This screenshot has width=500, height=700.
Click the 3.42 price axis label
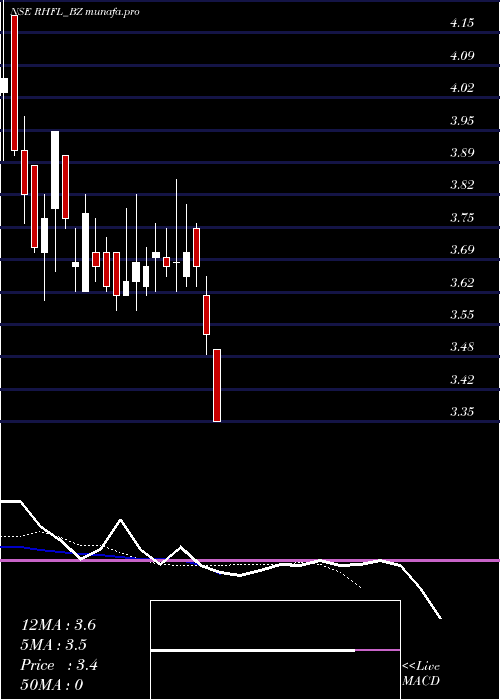pos(462,379)
